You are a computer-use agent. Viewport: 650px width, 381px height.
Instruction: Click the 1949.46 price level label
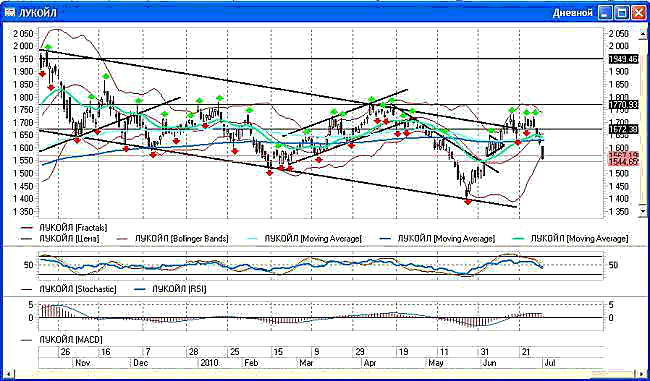point(623,59)
